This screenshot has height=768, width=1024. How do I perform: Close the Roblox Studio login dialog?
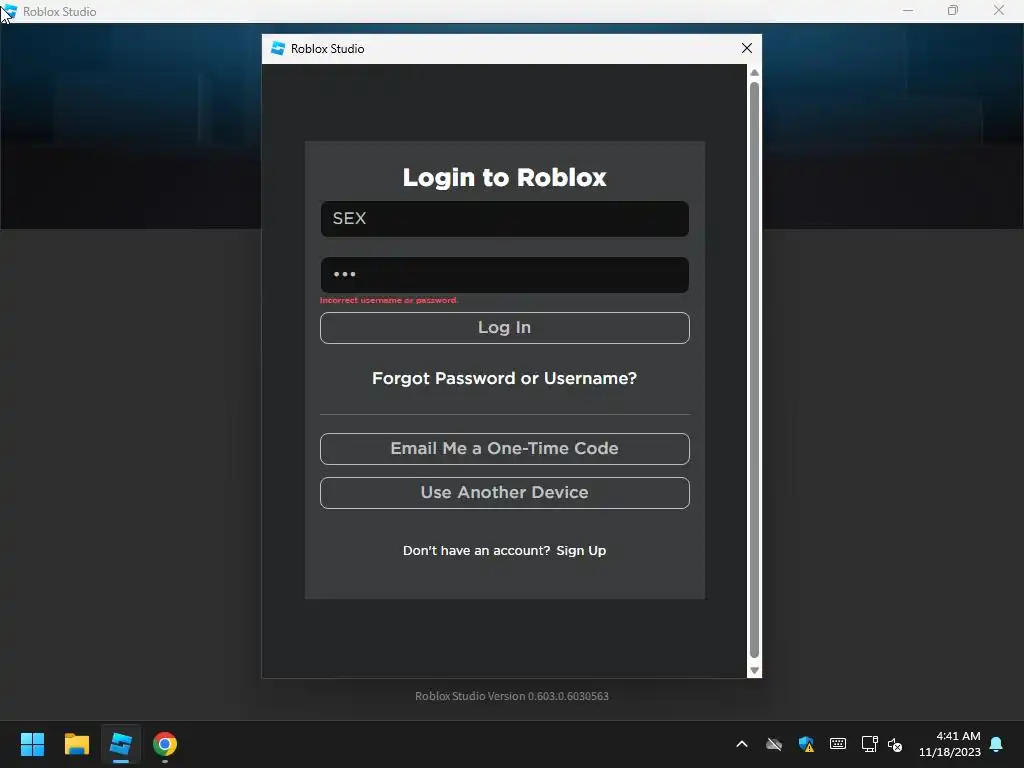[x=747, y=48]
